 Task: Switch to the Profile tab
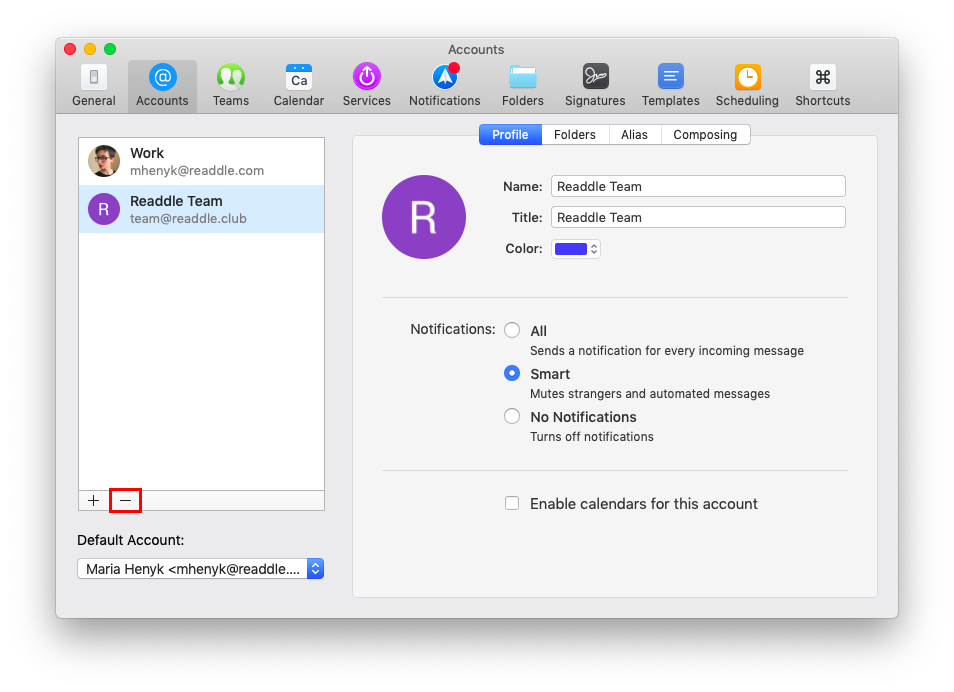(510, 135)
